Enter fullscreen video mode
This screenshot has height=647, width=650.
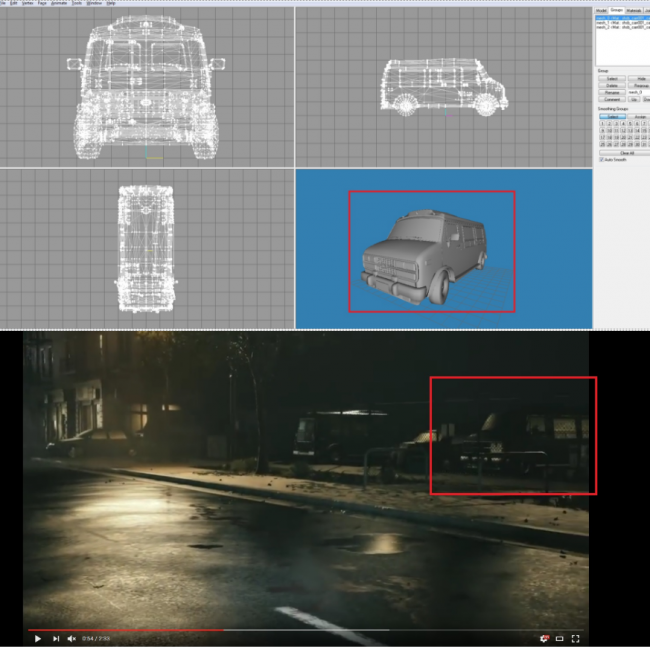(x=576, y=638)
